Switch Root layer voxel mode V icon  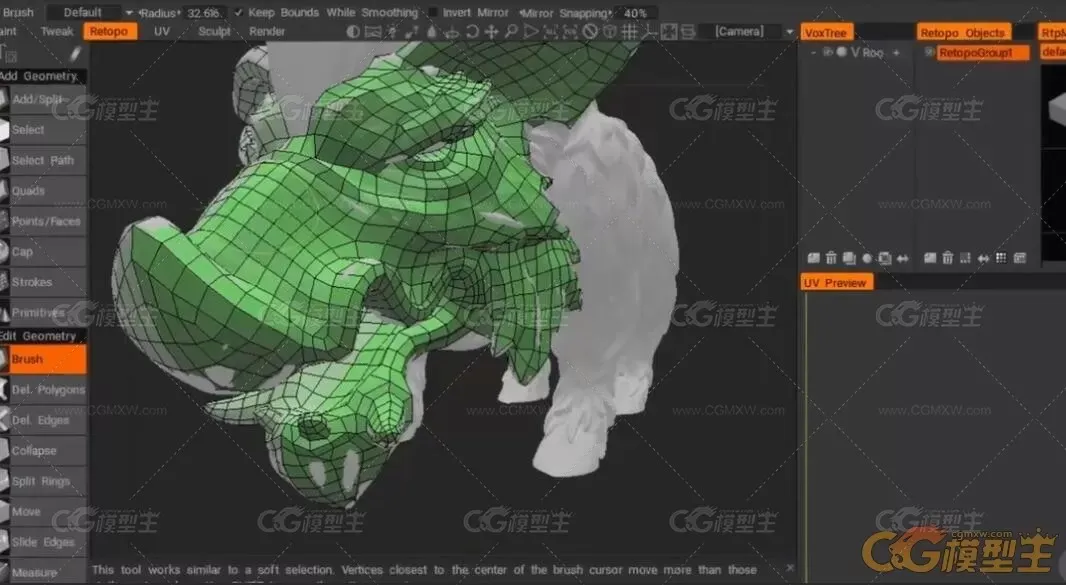[855, 52]
